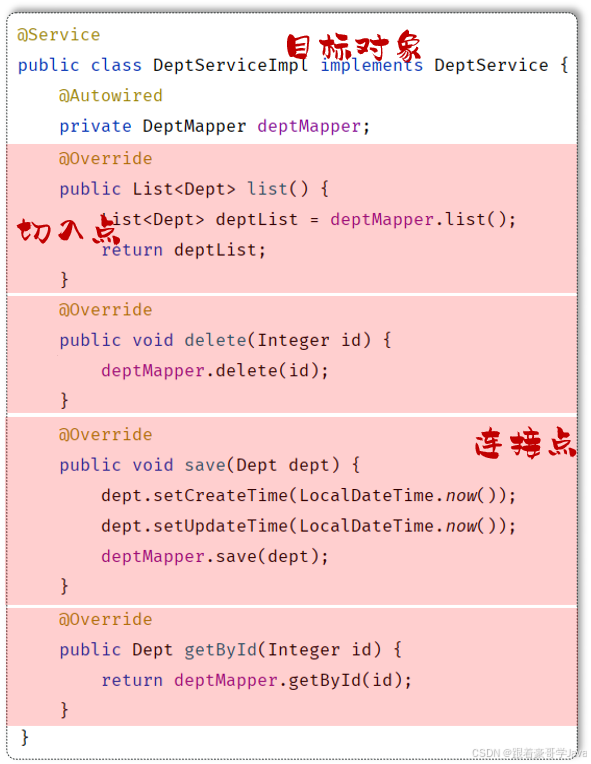Screen dimensions: 591x764
Task: Click the 'deptMapper.save(dept);' line
Action: click(215, 556)
